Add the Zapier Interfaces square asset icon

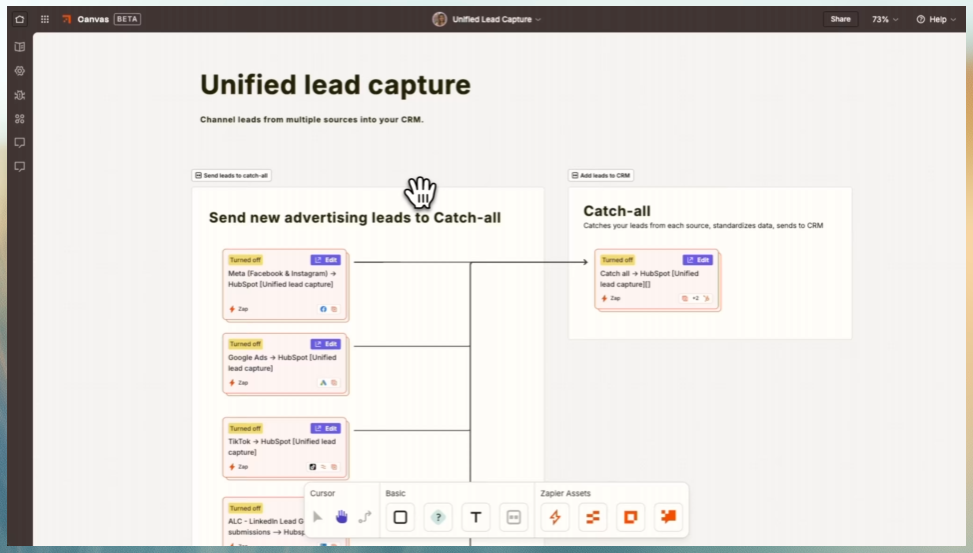coord(630,517)
